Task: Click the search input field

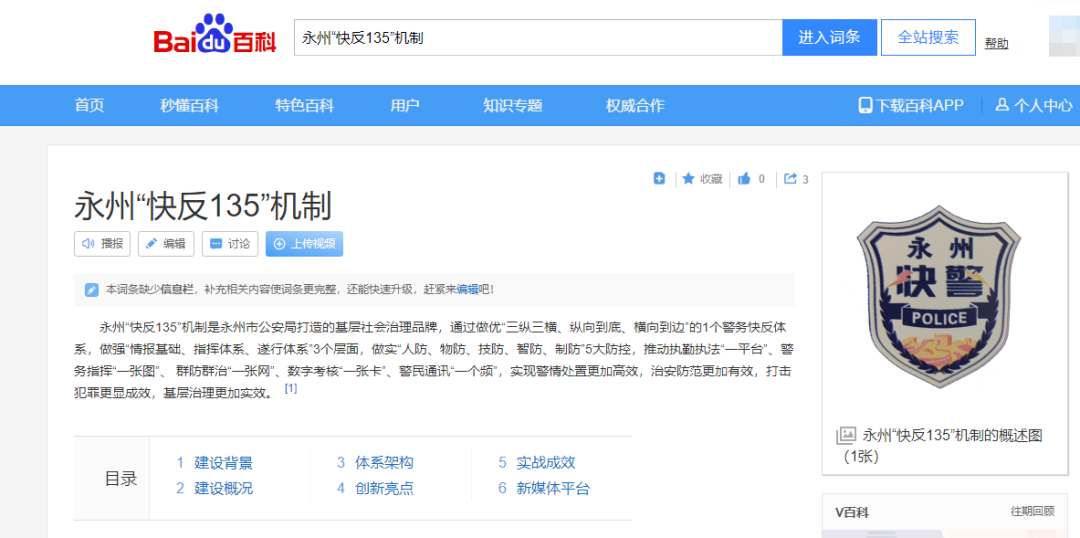Action: [537, 38]
